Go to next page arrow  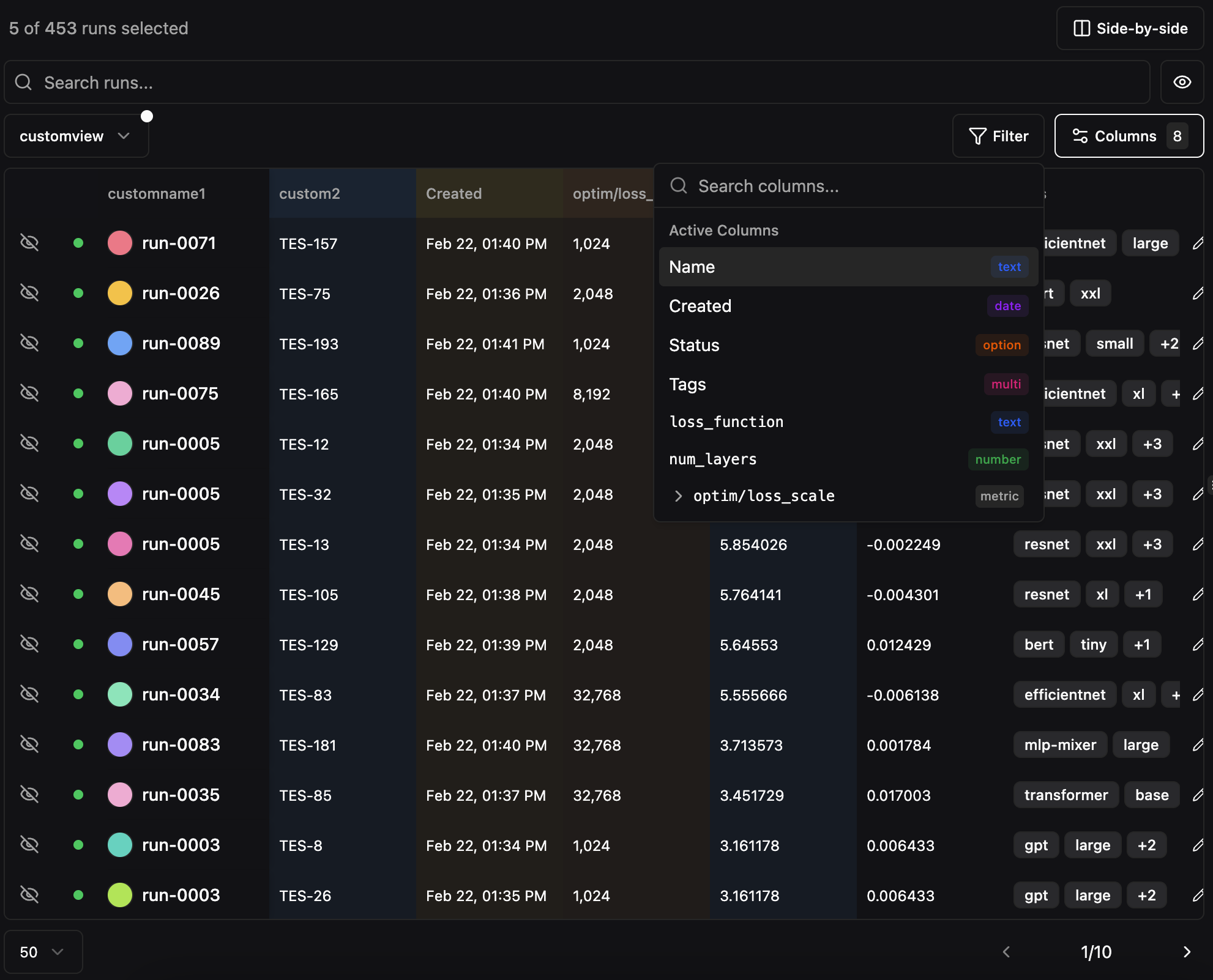[1187, 952]
